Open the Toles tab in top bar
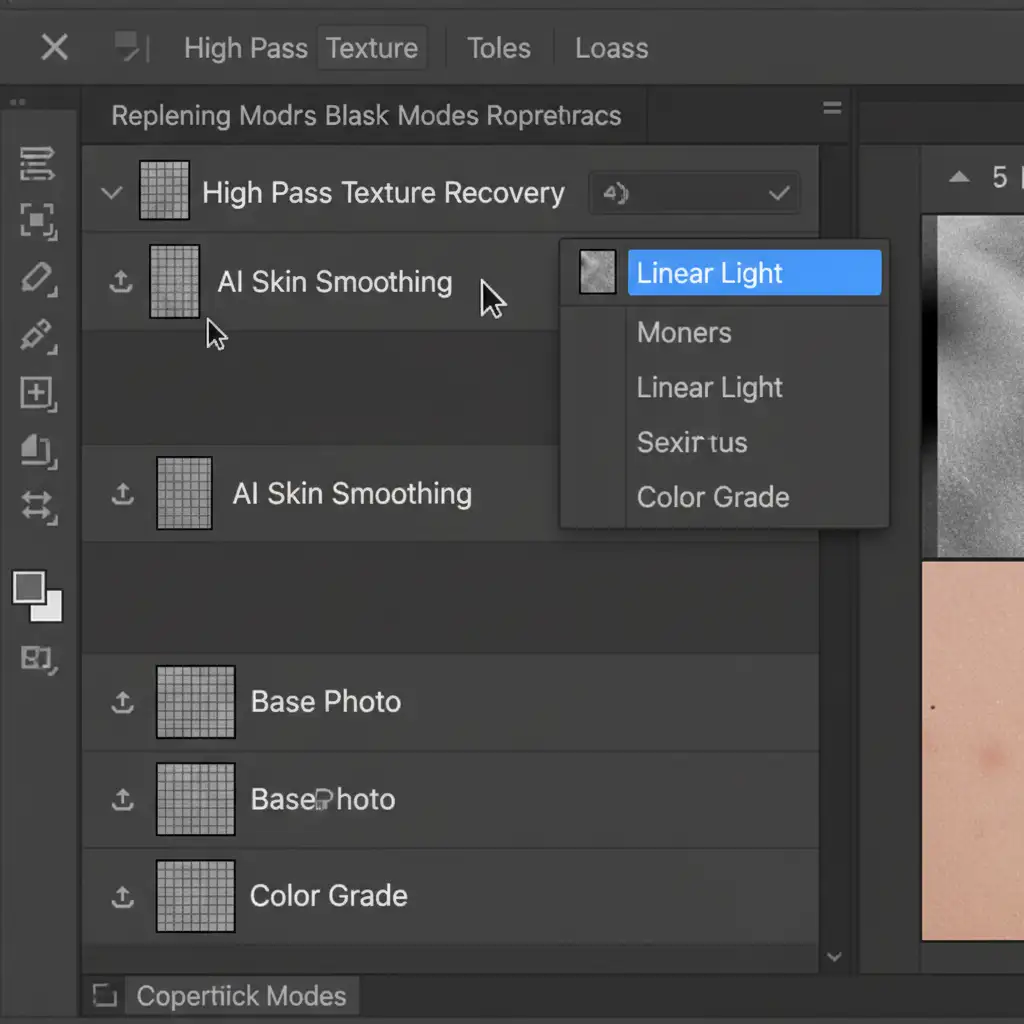This screenshot has width=1024, height=1024. click(499, 48)
